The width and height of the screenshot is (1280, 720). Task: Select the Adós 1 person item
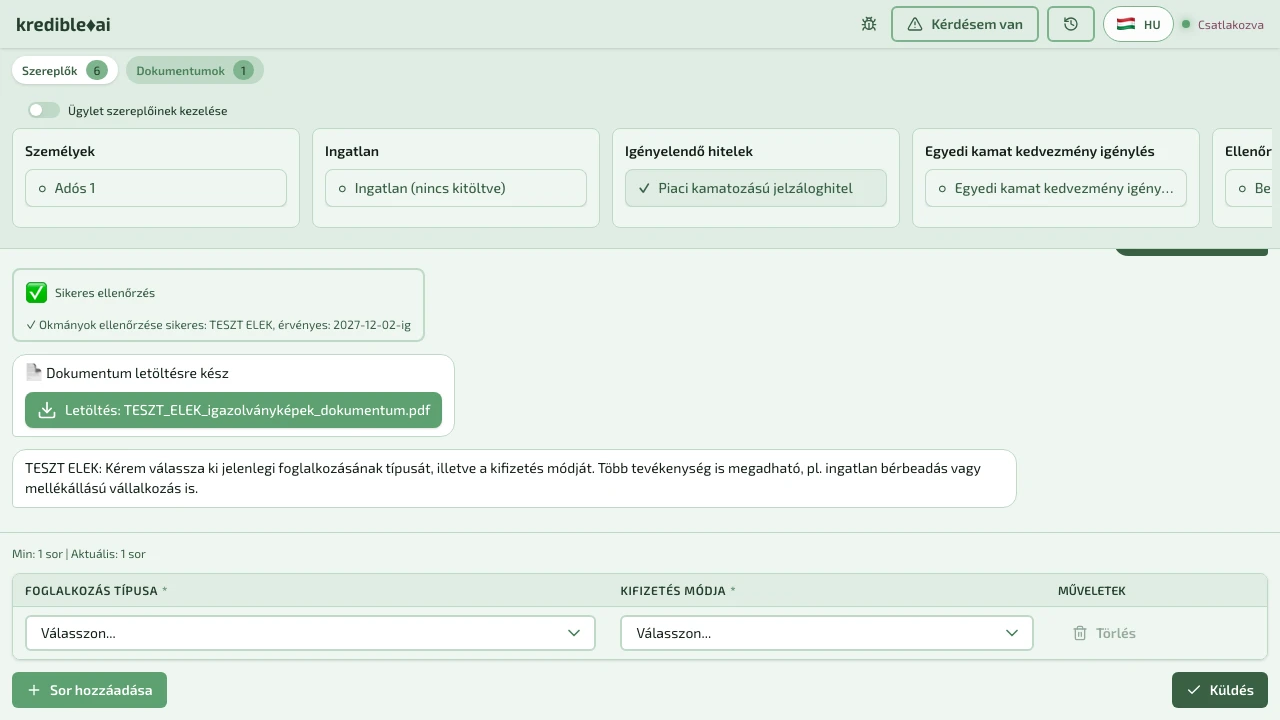coord(156,188)
